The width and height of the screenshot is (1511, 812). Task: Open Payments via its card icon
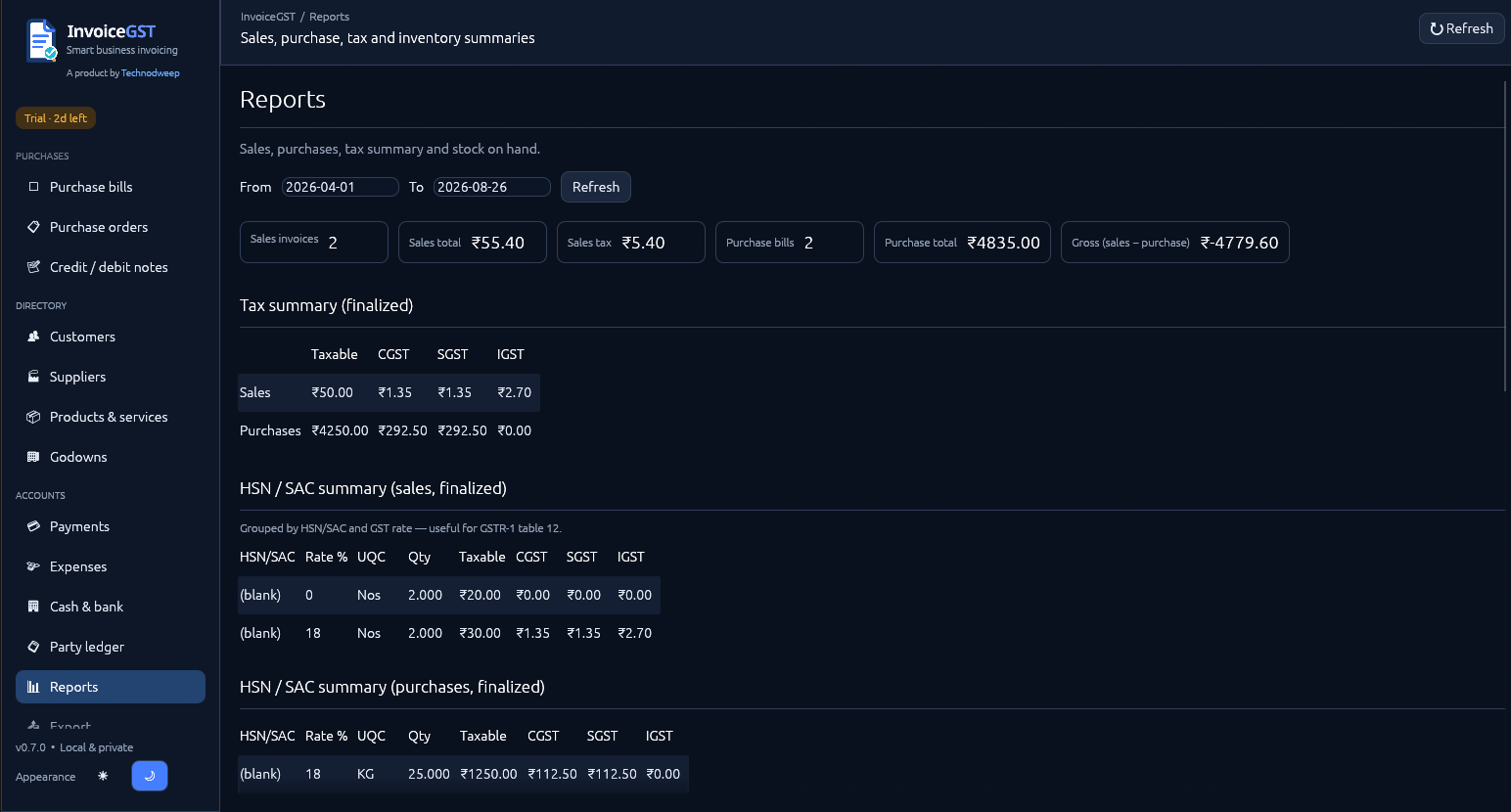pyautogui.click(x=33, y=526)
